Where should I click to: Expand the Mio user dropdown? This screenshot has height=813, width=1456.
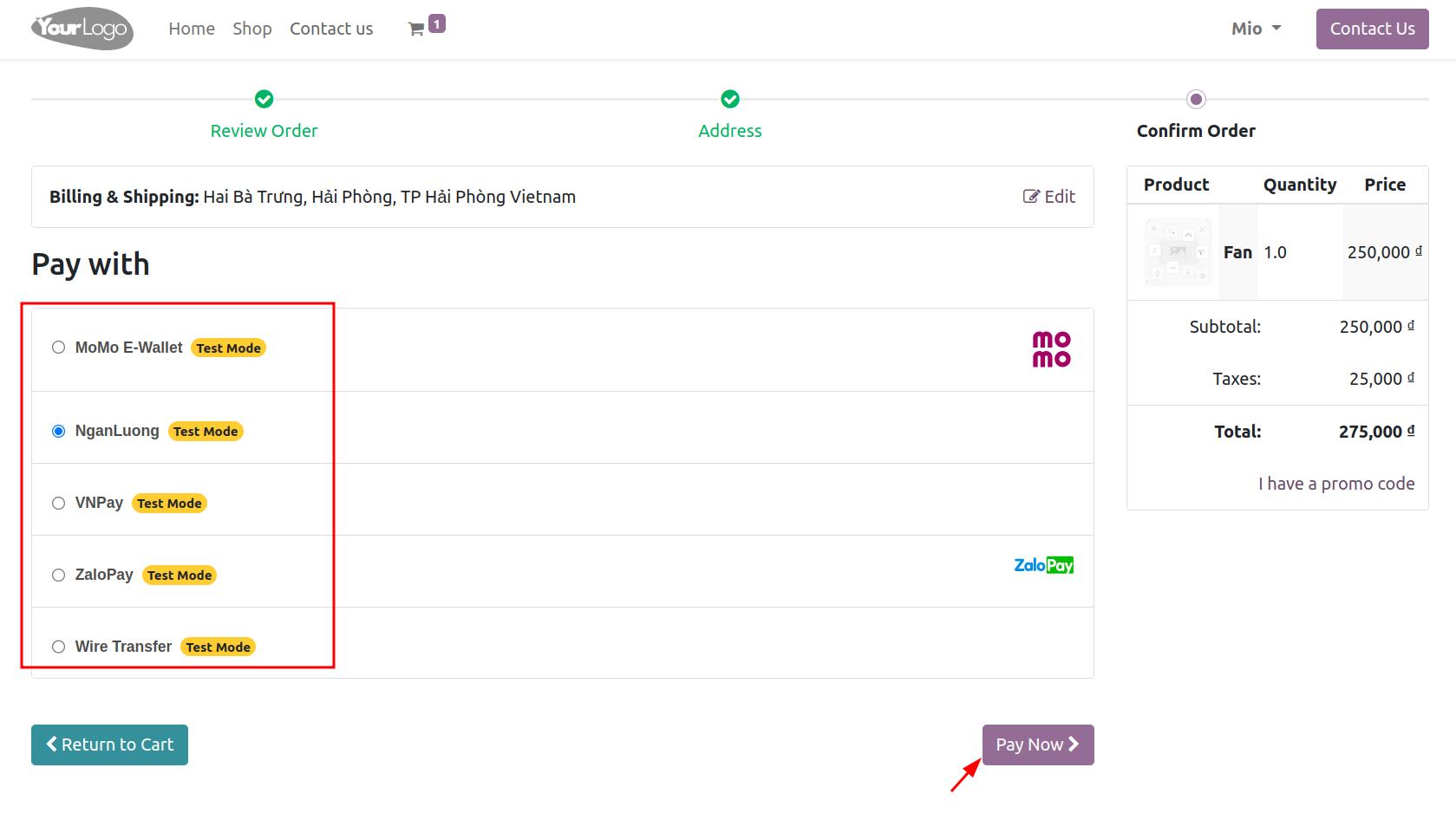point(1256,29)
